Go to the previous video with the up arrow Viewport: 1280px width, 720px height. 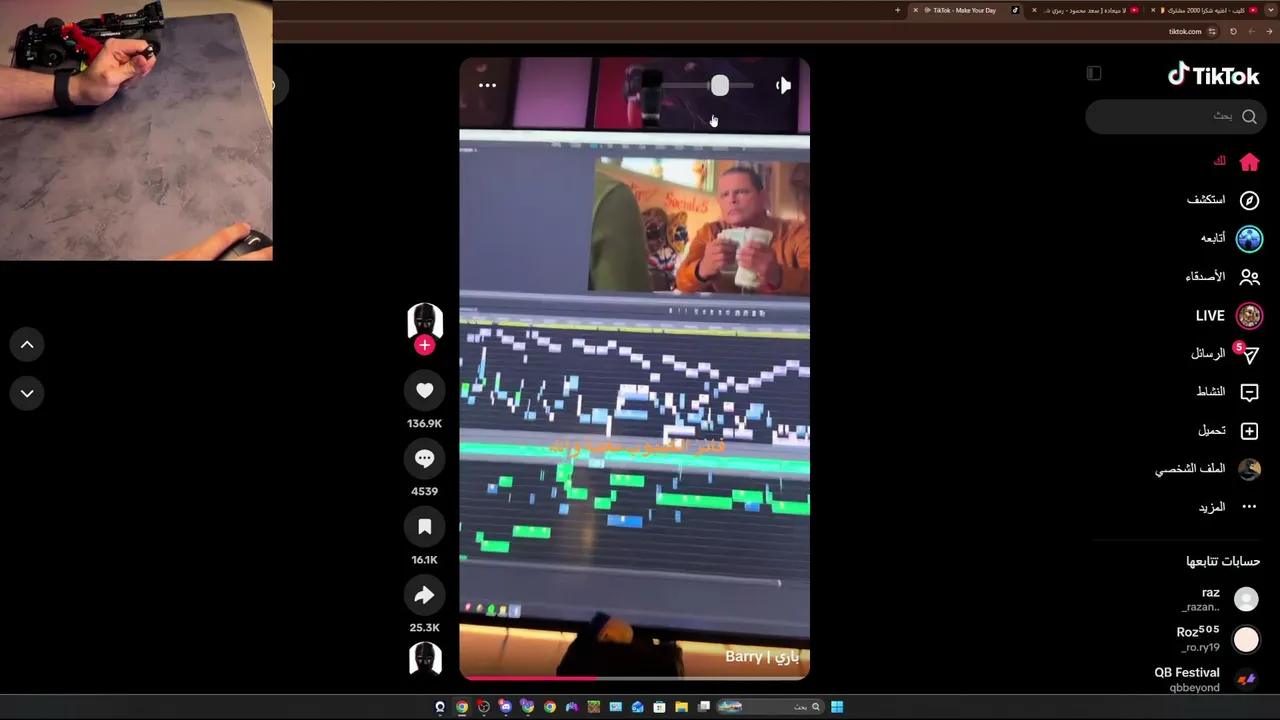(27, 345)
